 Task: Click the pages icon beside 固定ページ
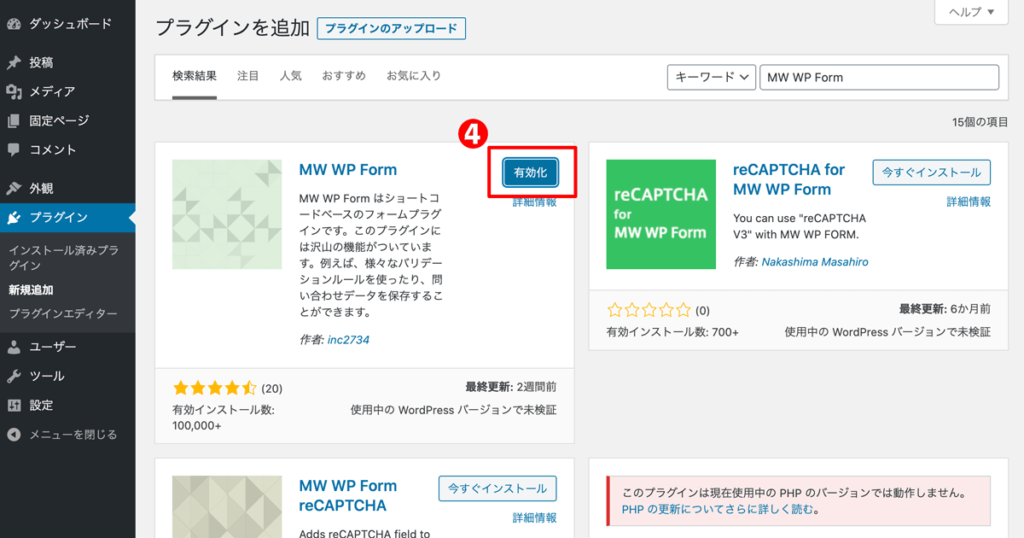point(14,121)
